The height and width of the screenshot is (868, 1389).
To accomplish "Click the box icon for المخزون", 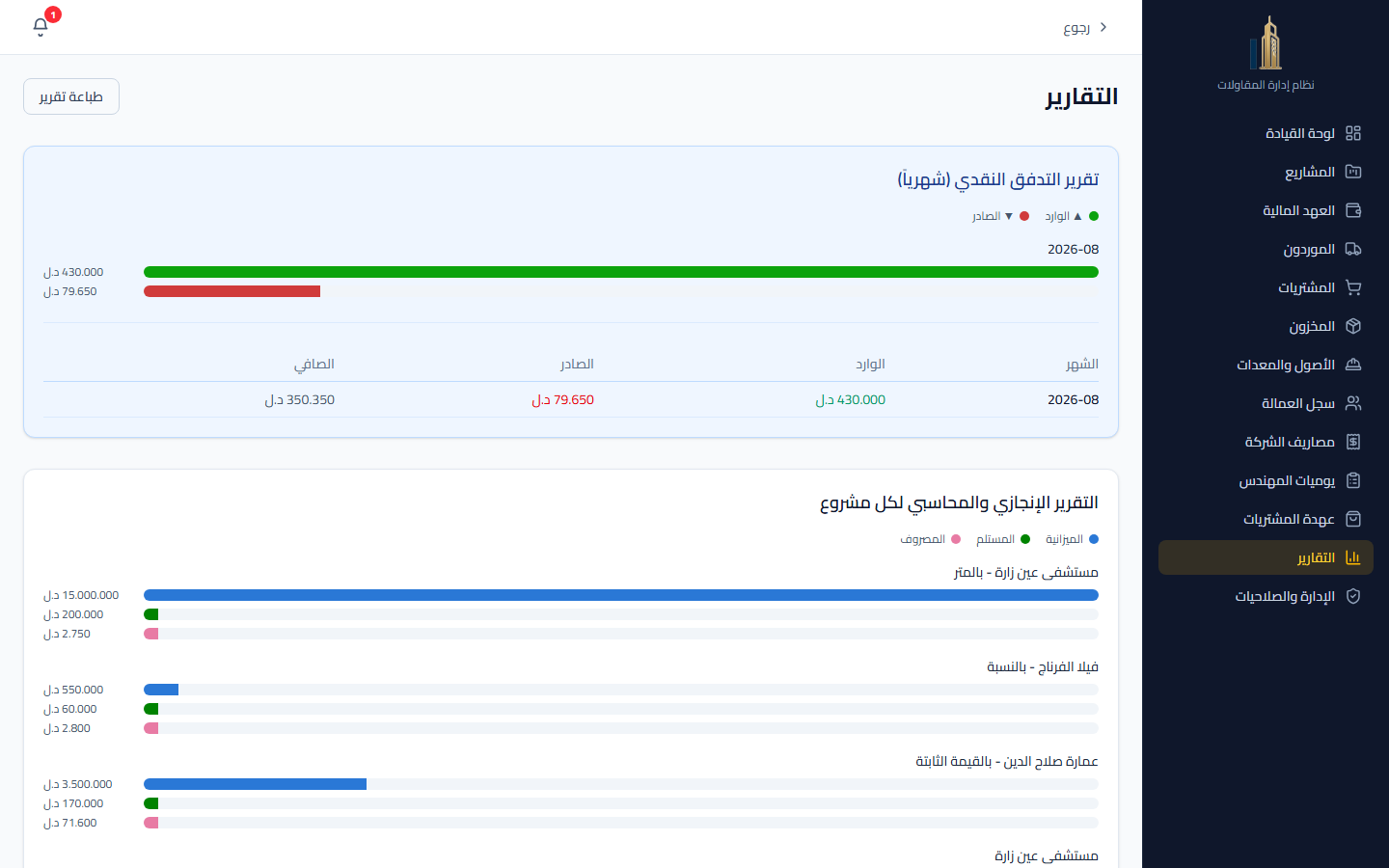I will 1353,326.
